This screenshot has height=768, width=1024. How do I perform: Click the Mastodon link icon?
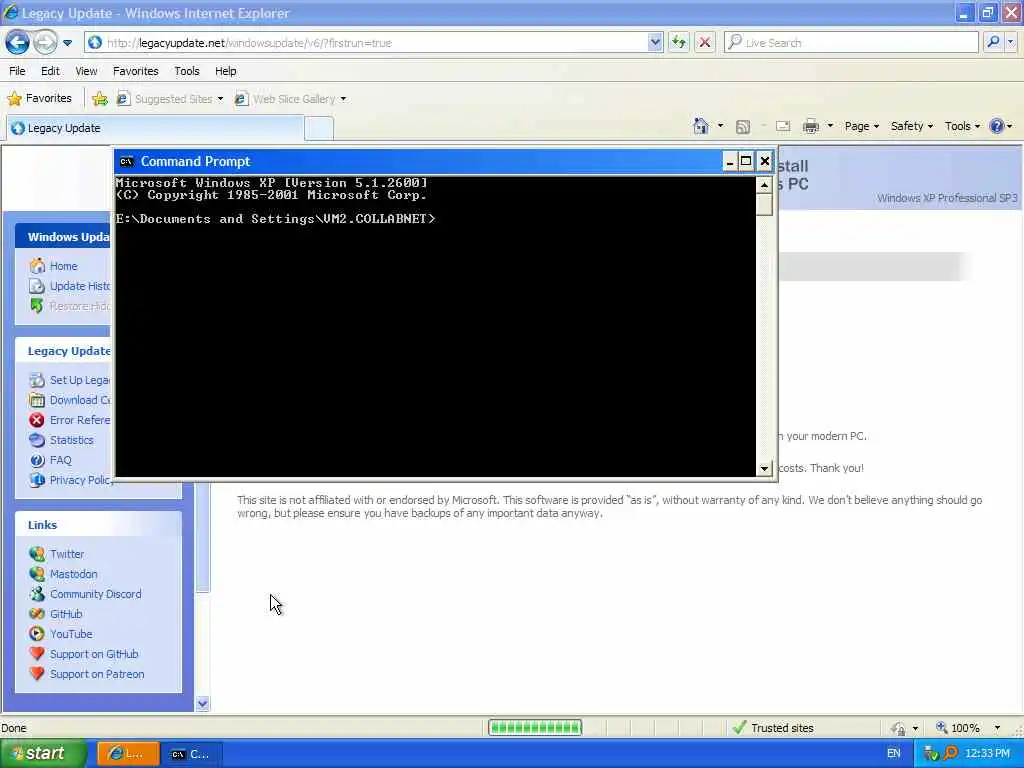coord(37,574)
